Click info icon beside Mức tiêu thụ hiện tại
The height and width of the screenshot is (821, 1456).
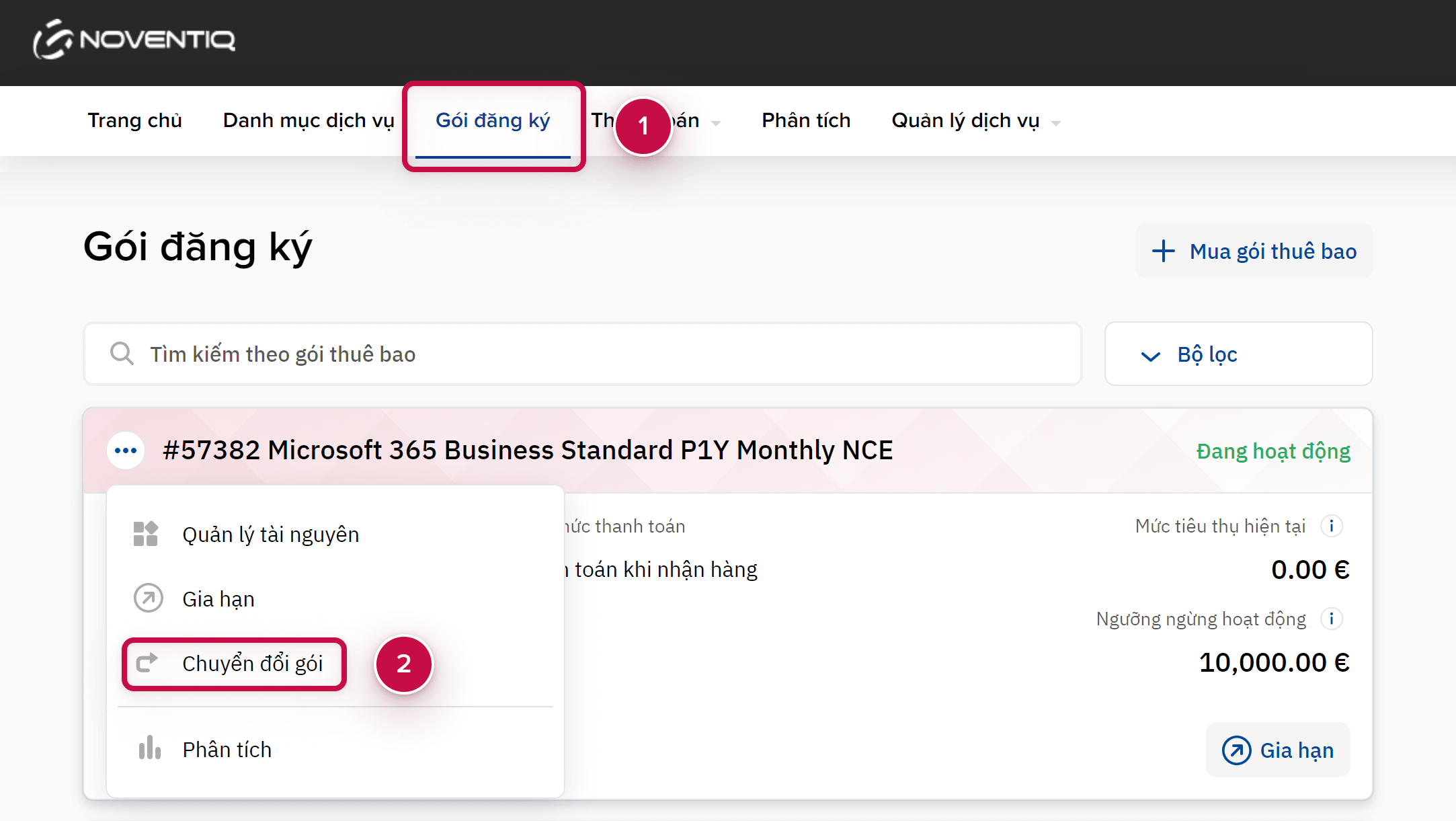click(x=1331, y=526)
